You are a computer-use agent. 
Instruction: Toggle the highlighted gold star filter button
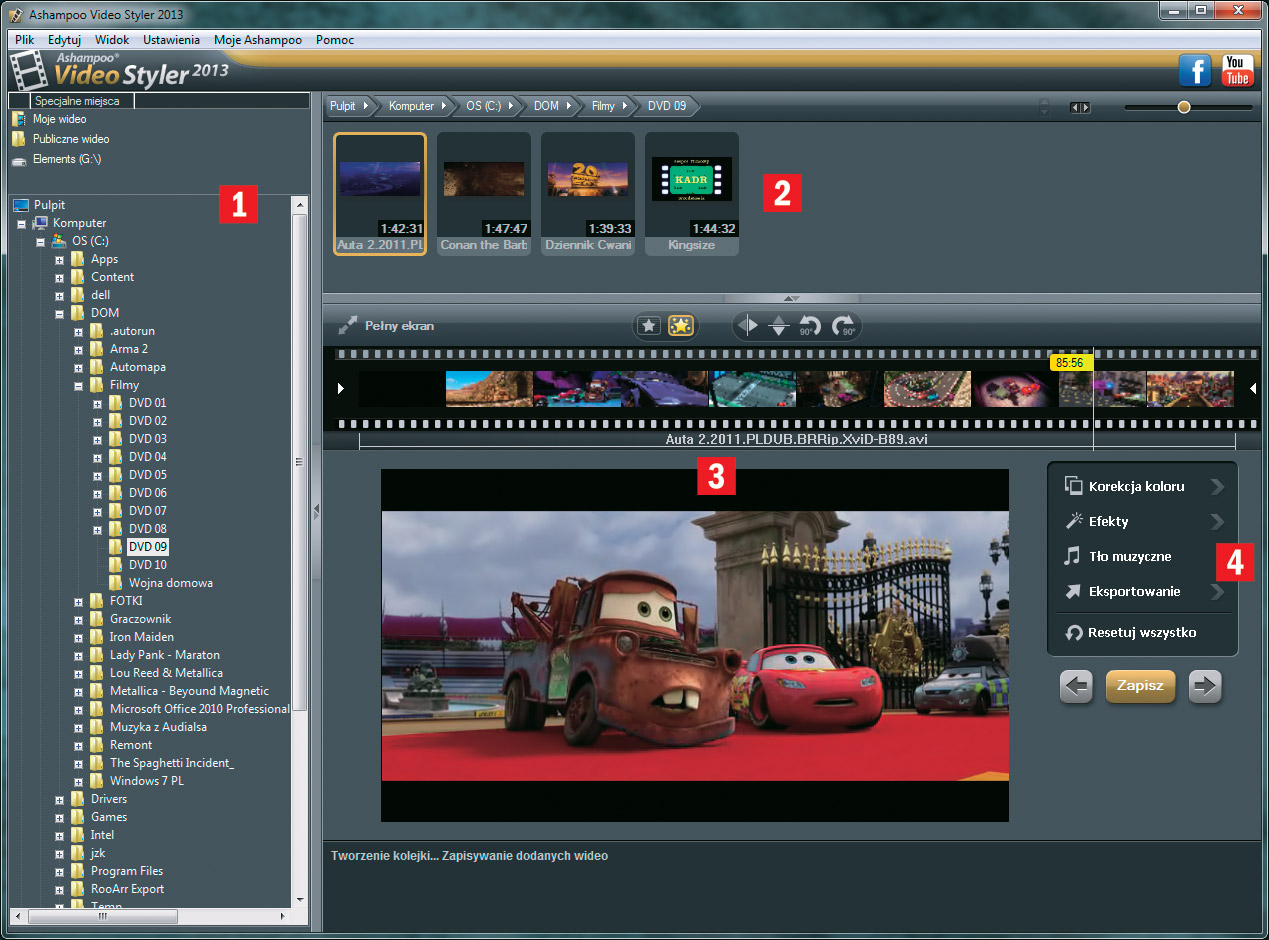681,326
